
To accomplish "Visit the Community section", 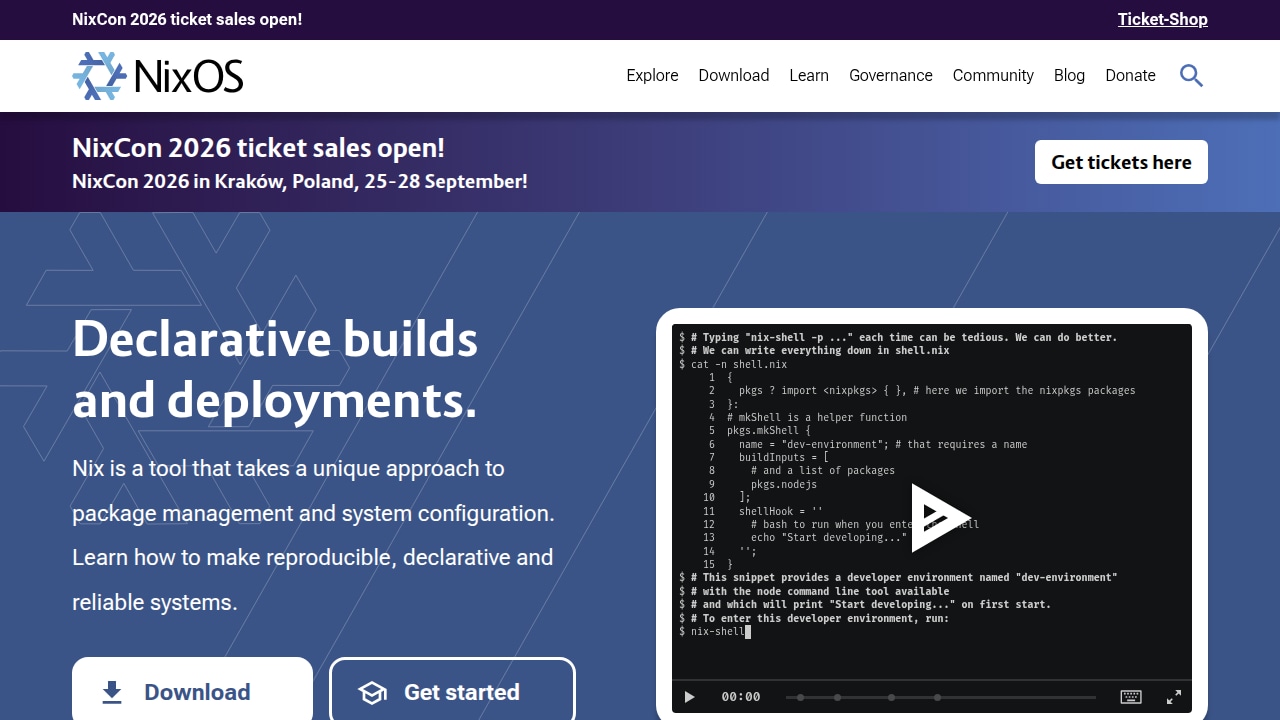I will [x=993, y=76].
